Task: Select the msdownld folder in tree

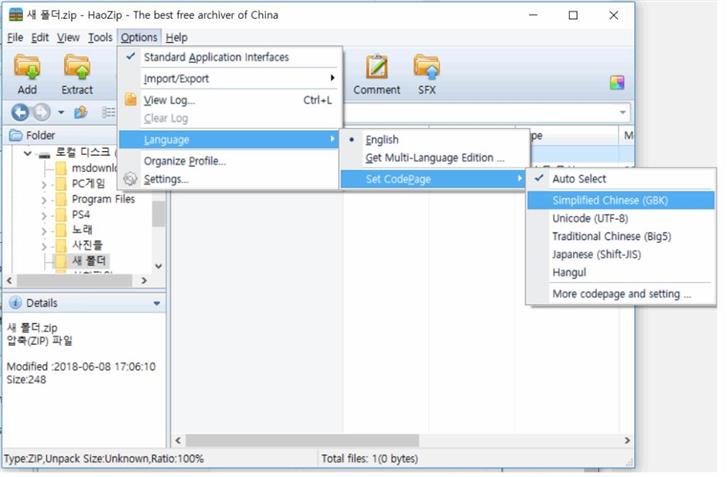Action: pos(86,168)
